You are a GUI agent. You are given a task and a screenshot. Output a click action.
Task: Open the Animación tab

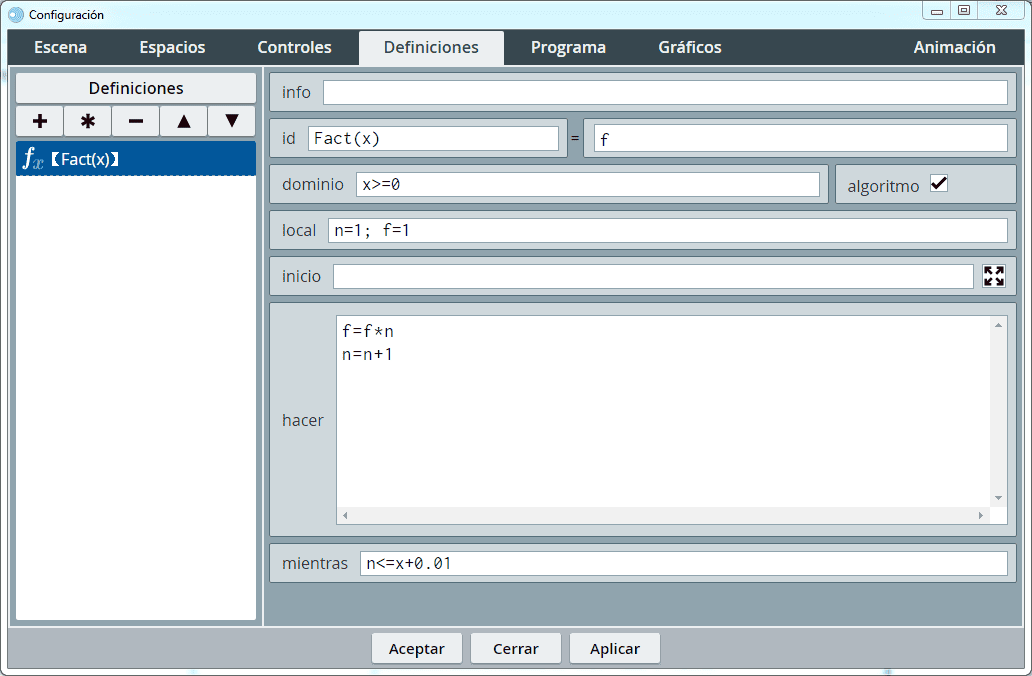[954, 47]
